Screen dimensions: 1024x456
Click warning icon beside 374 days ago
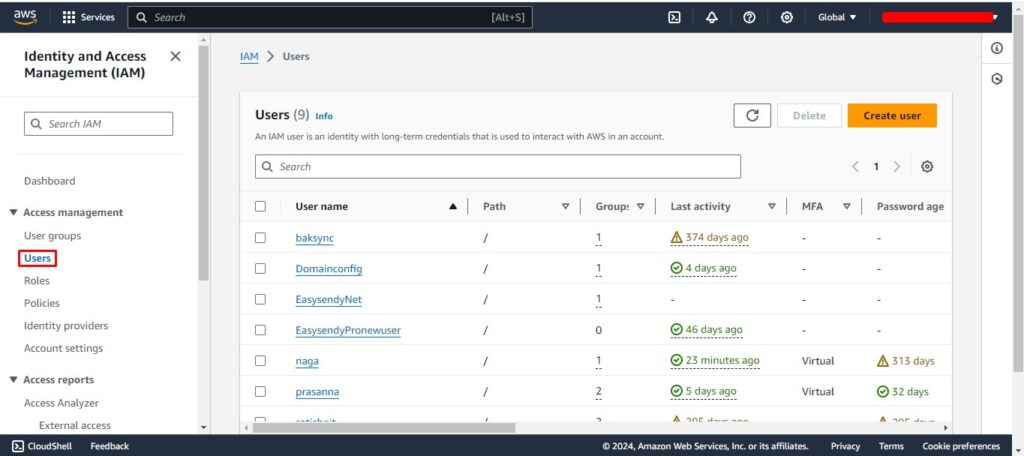(x=677, y=238)
